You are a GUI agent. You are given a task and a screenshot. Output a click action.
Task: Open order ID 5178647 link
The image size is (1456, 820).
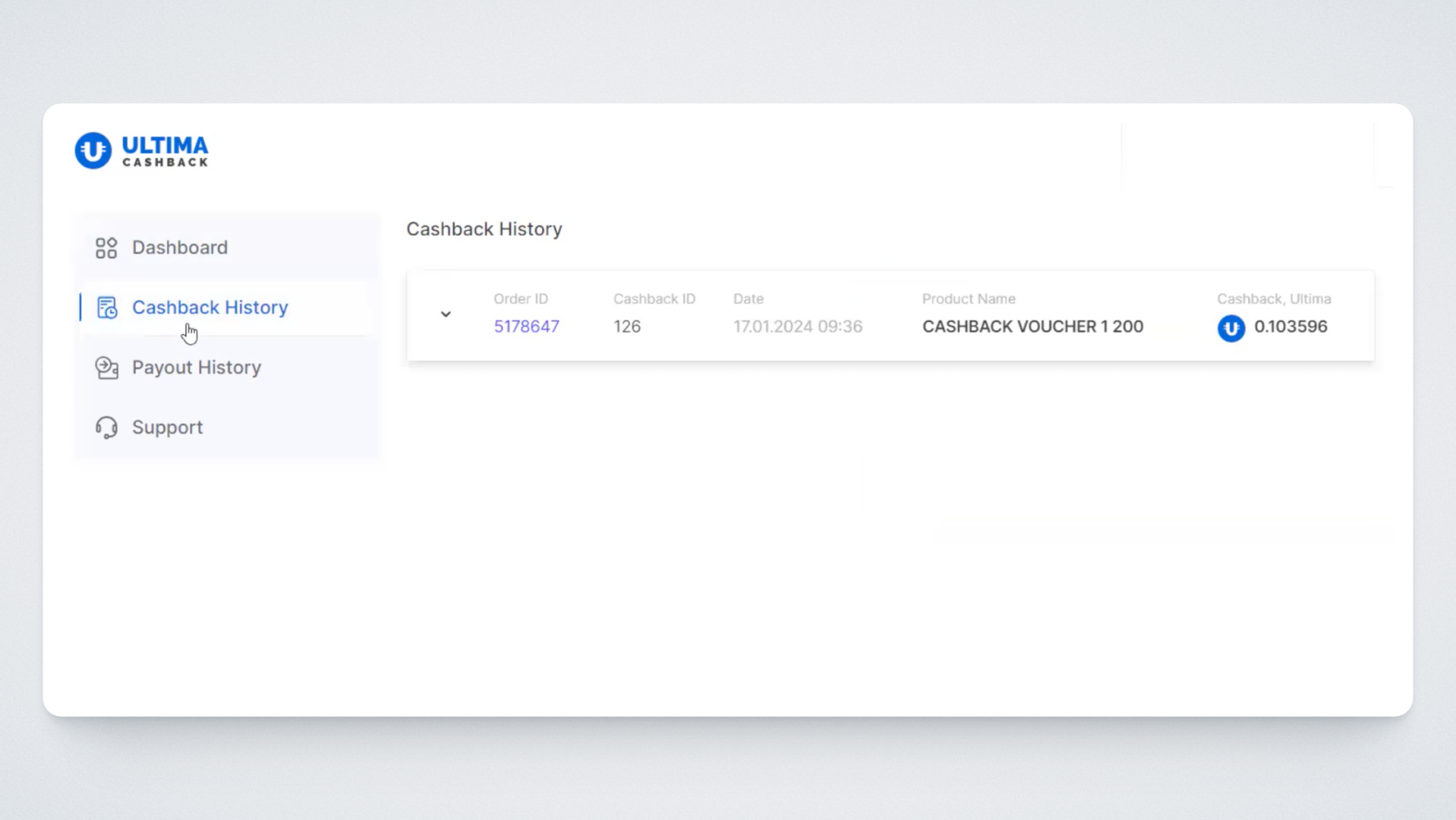(526, 326)
